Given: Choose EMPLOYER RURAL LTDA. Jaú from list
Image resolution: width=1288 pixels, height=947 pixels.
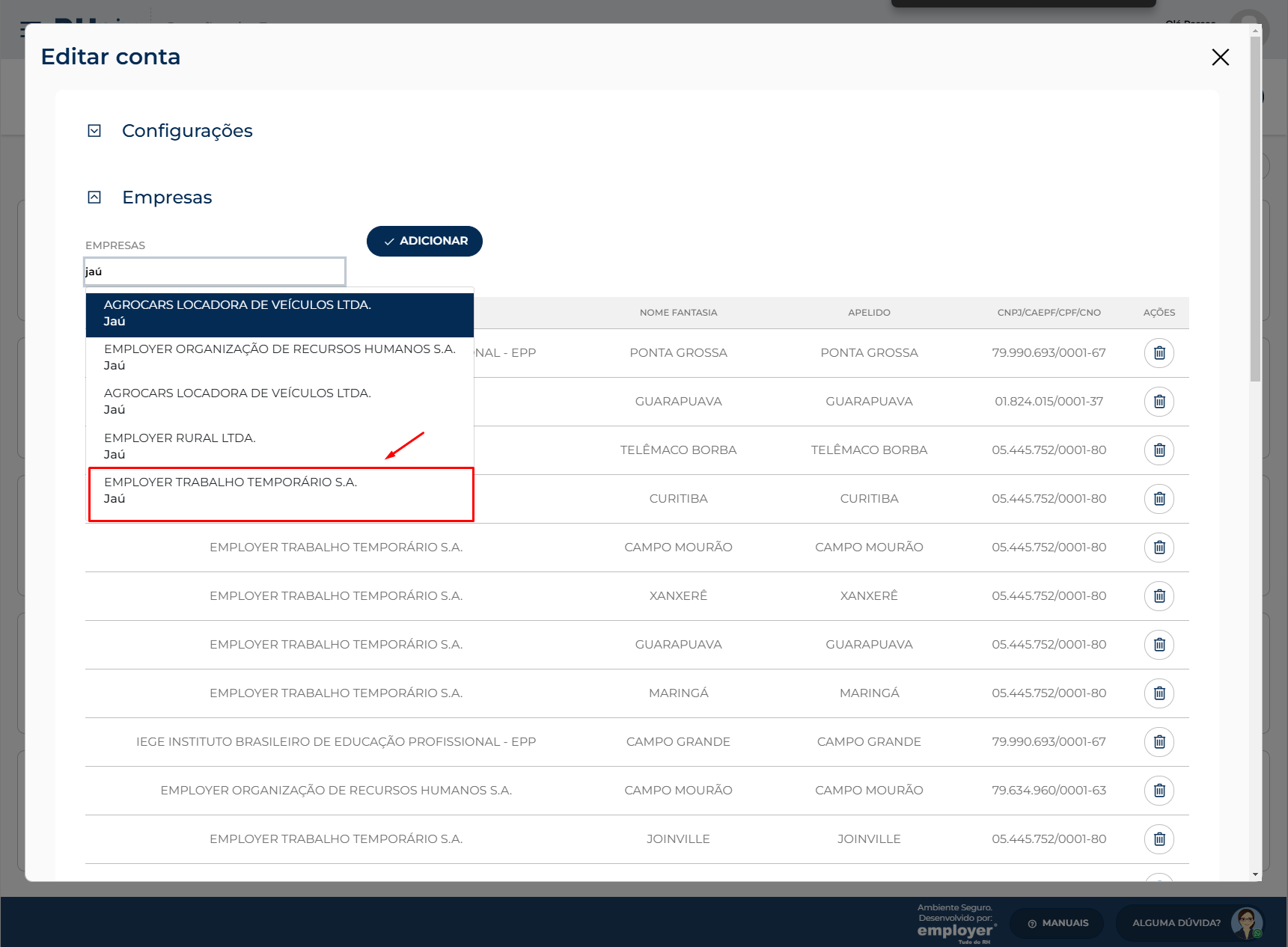Looking at the screenshot, I should tap(281, 446).
